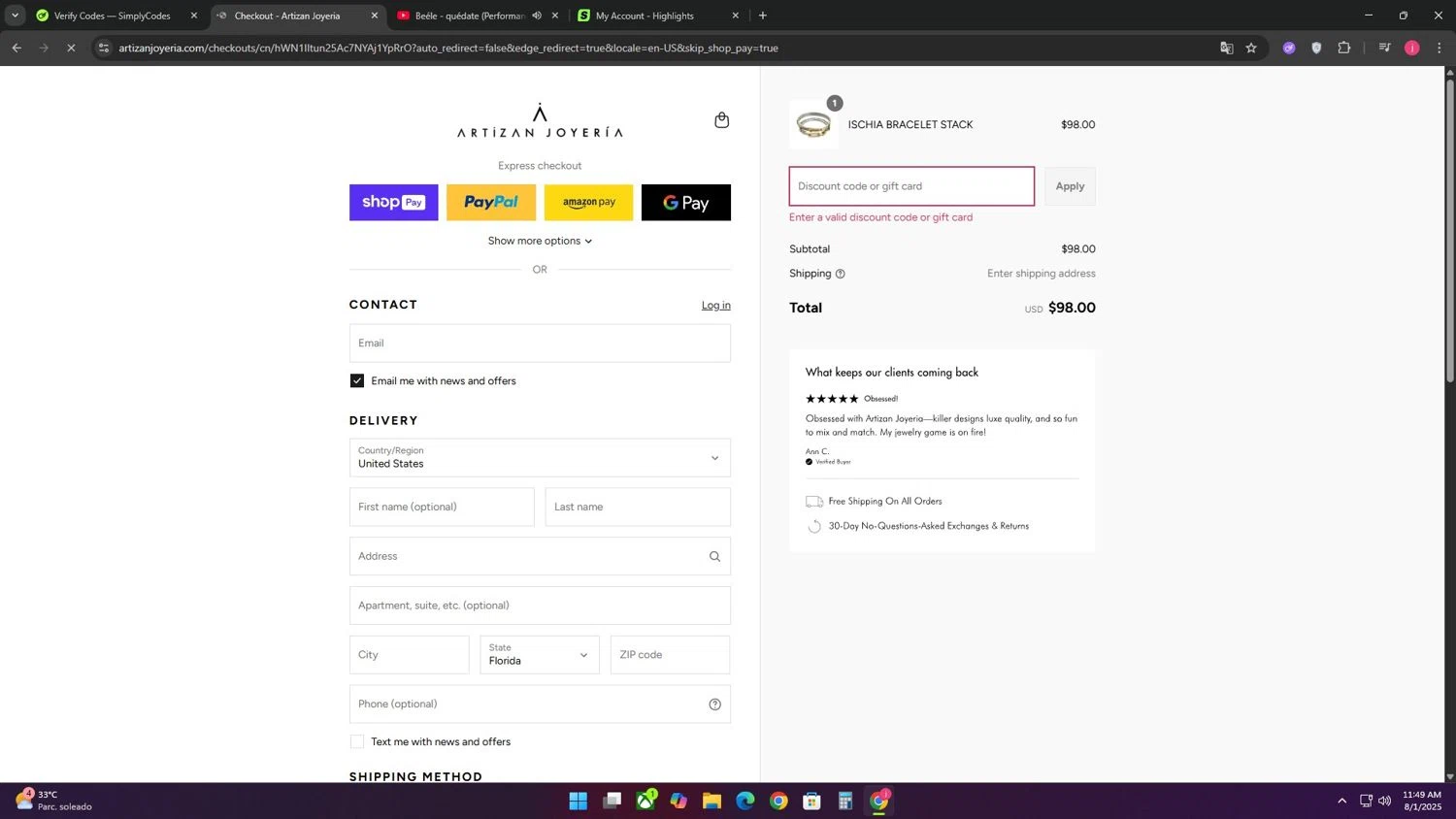Image resolution: width=1456 pixels, height=819 pixels.
Task: Click the Ischia Bracelet Stack product thumbnail
Action: coord(813,124)
